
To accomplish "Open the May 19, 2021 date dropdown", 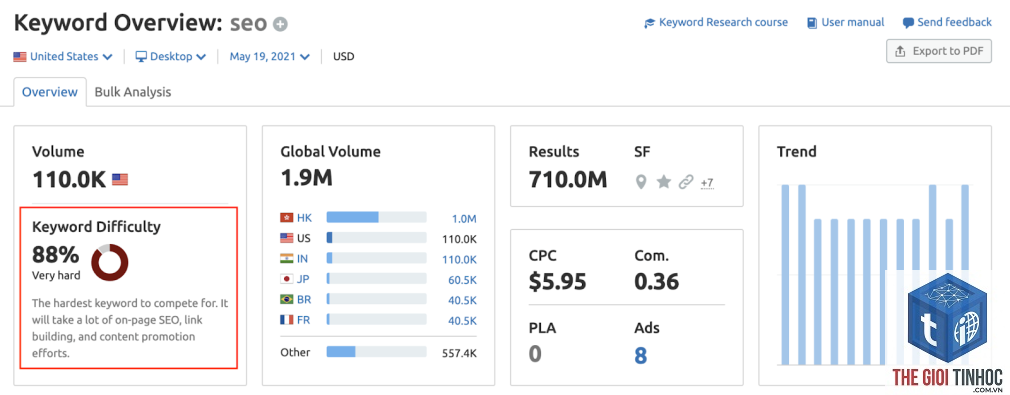I will pyautogui.click(x=269, y=57).
